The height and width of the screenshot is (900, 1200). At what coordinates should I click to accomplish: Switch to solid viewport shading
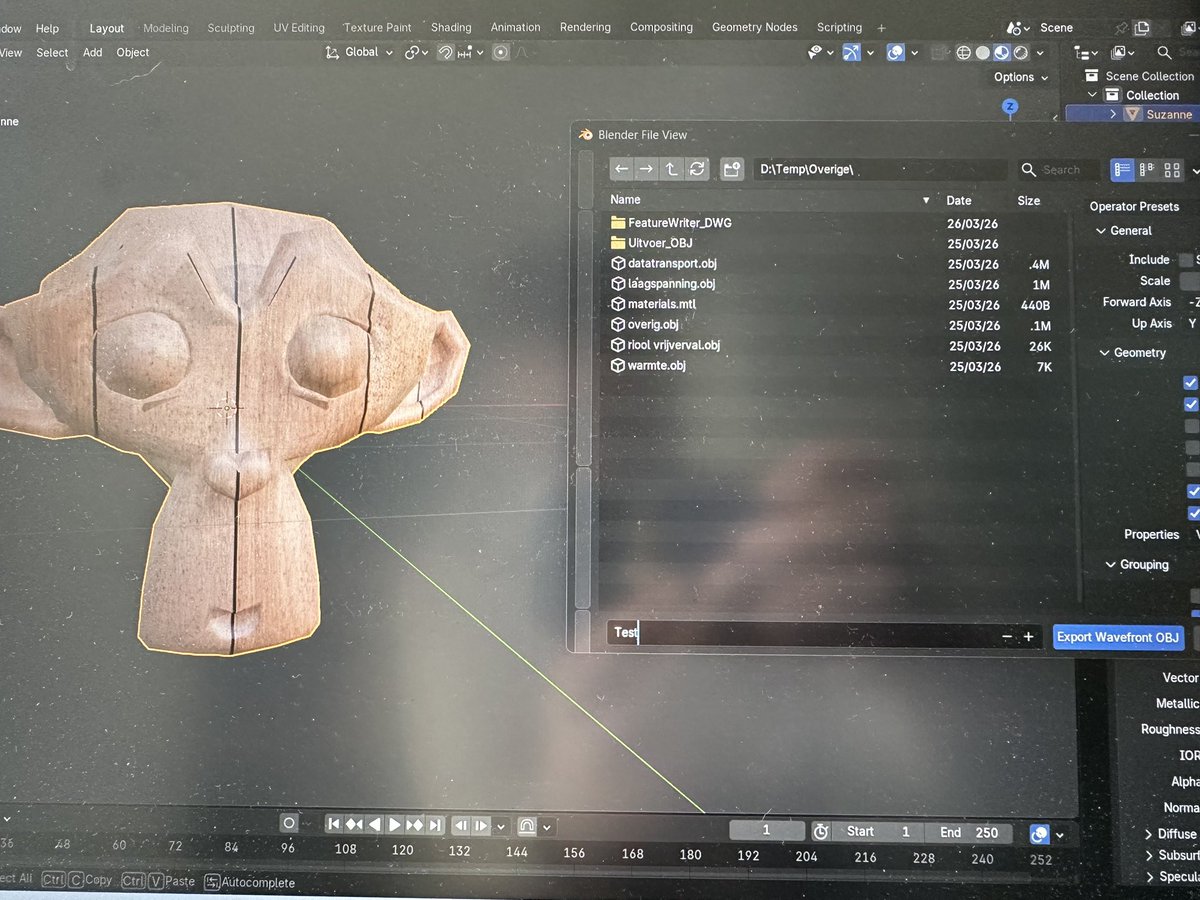click(x=982, y=52)
